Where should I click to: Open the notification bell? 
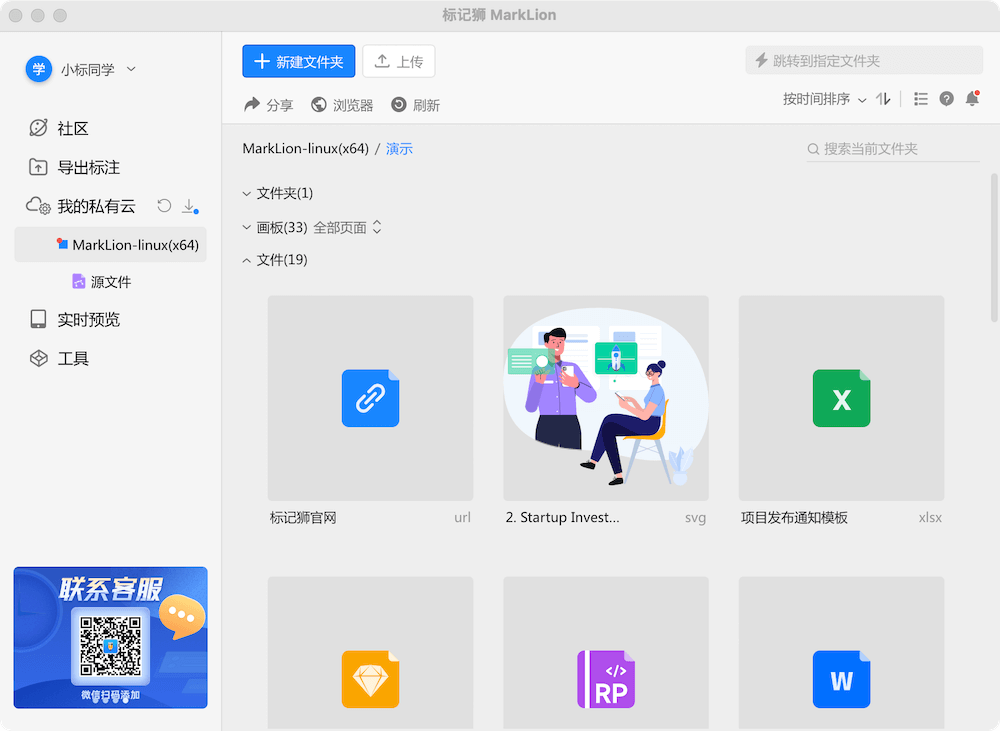(971, 99)
